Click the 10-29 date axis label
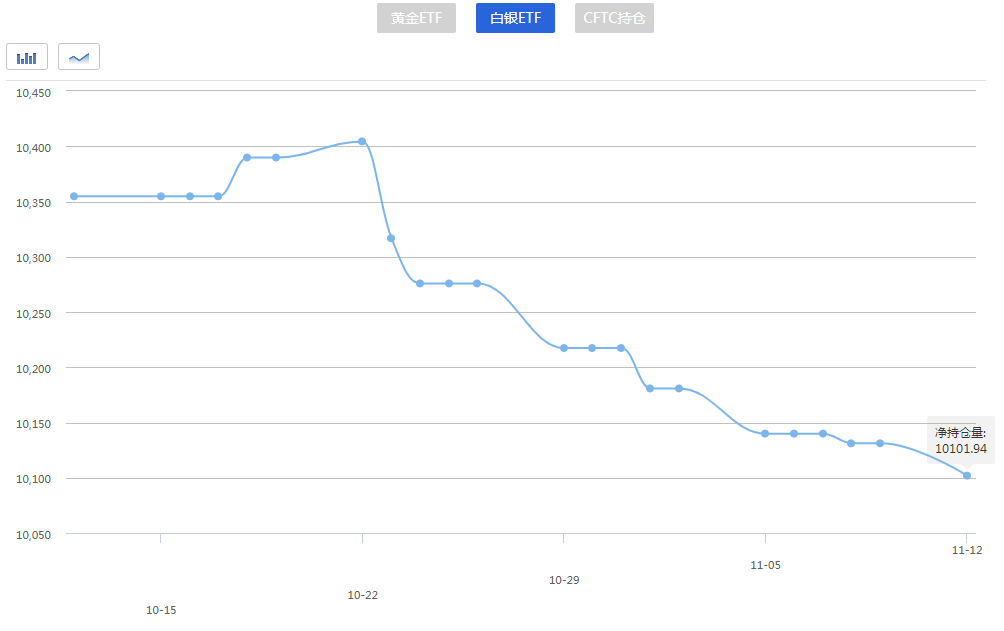This screenshot has height=631, width=1004. (x=564, y=580)
